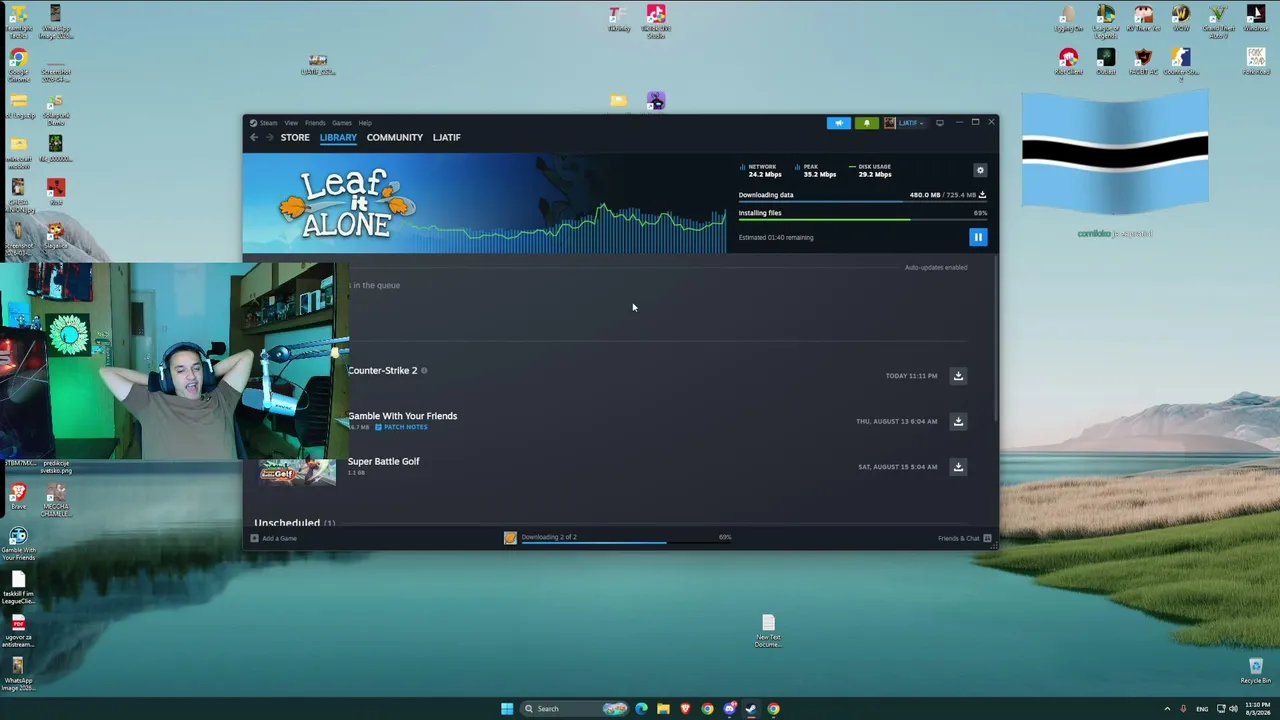Open the Help menu
This screenshot has width=1280, height=720.
[365, 123]
